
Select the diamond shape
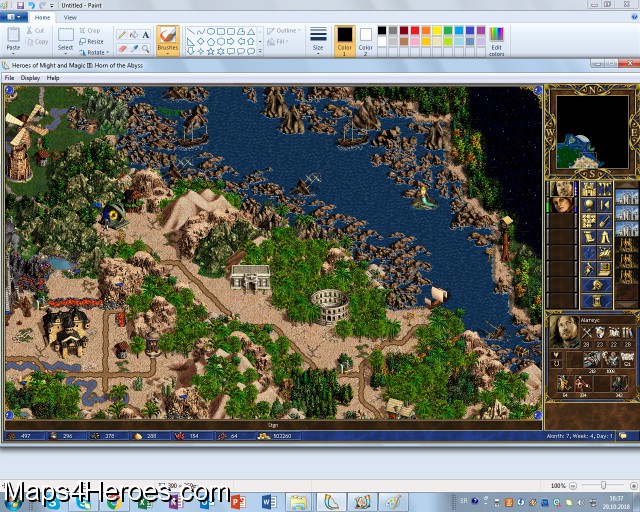click(x=200, y=41)
